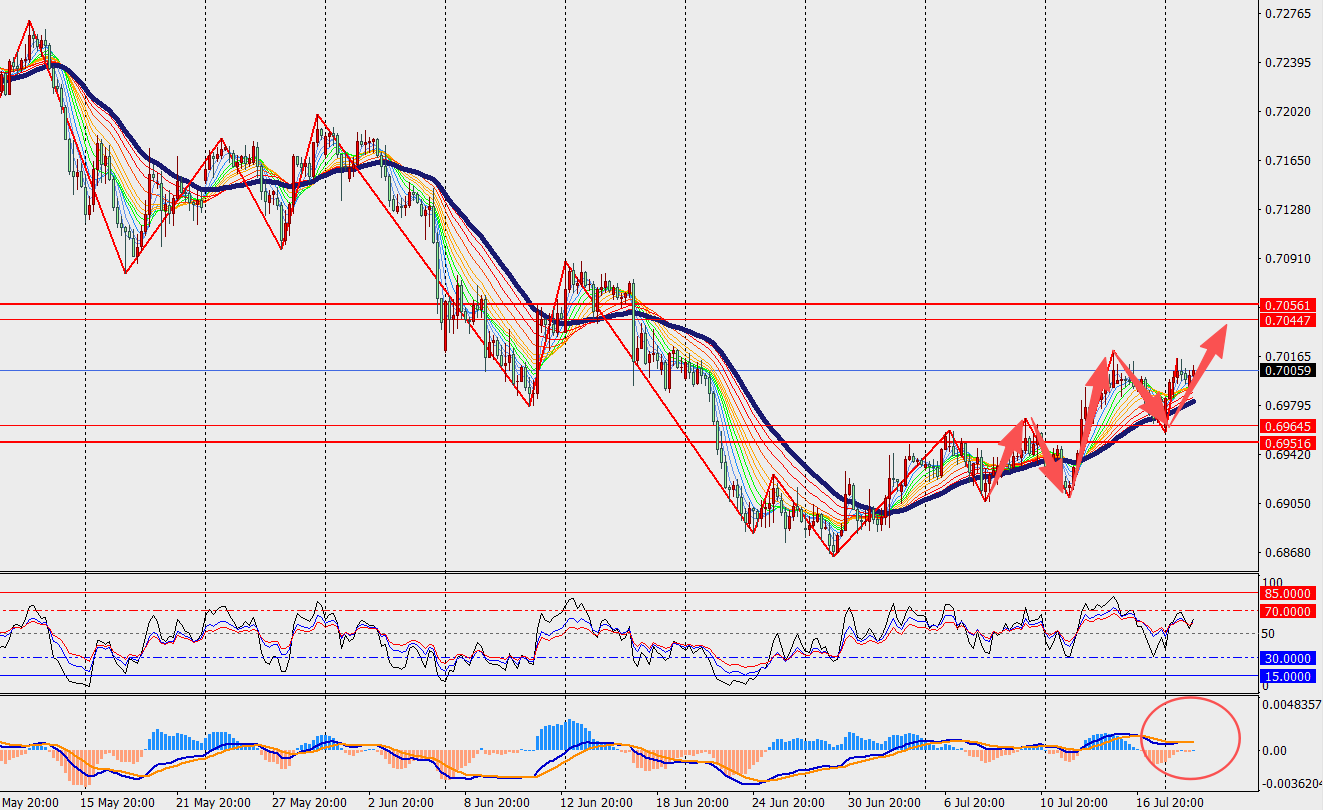The image size is (1324, 810).
Task: Click the blue horizontal line at current price
Action: pos(630,370)
